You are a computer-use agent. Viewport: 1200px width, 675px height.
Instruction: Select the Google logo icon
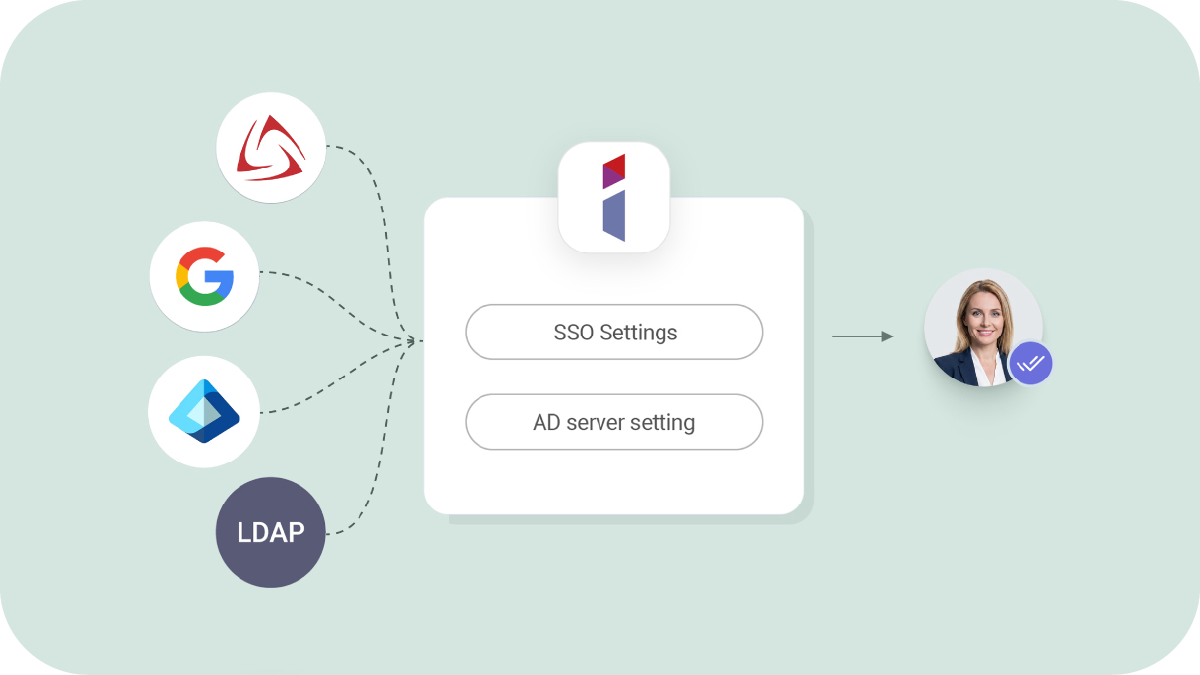(205, 277)
